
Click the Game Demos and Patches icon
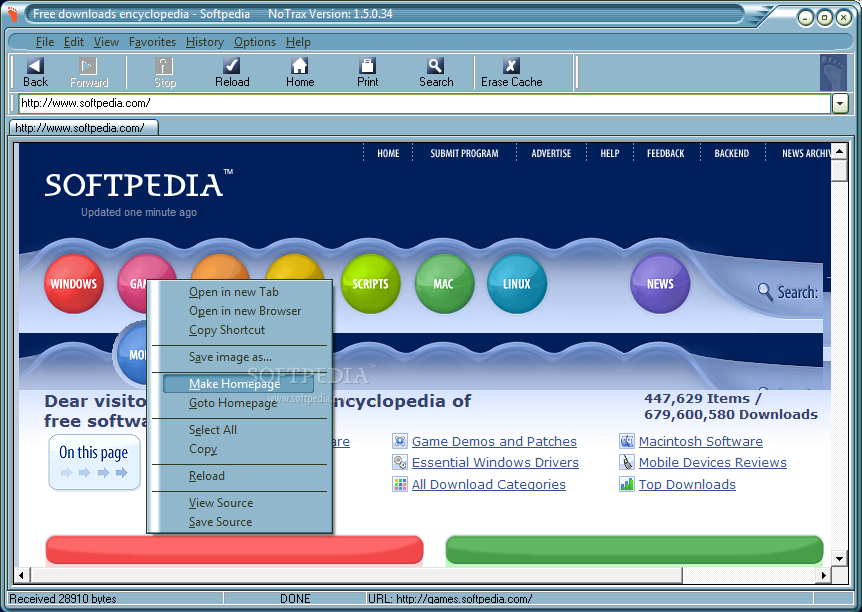coord(400,441)
